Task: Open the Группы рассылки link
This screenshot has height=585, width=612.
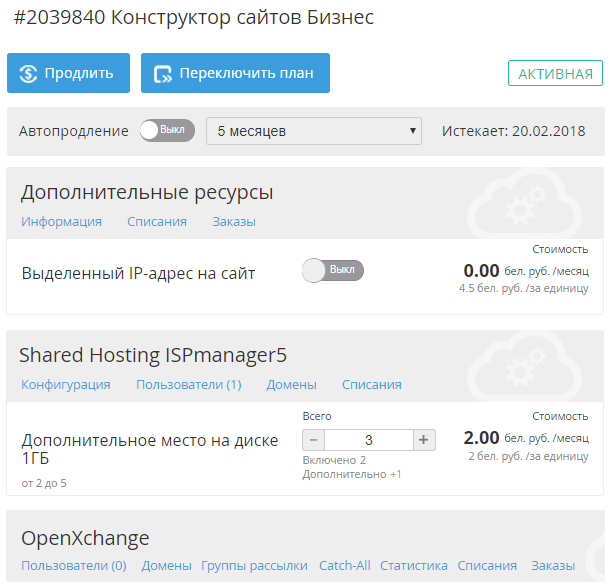Action: pyautogui.click(x=254, y=566)
